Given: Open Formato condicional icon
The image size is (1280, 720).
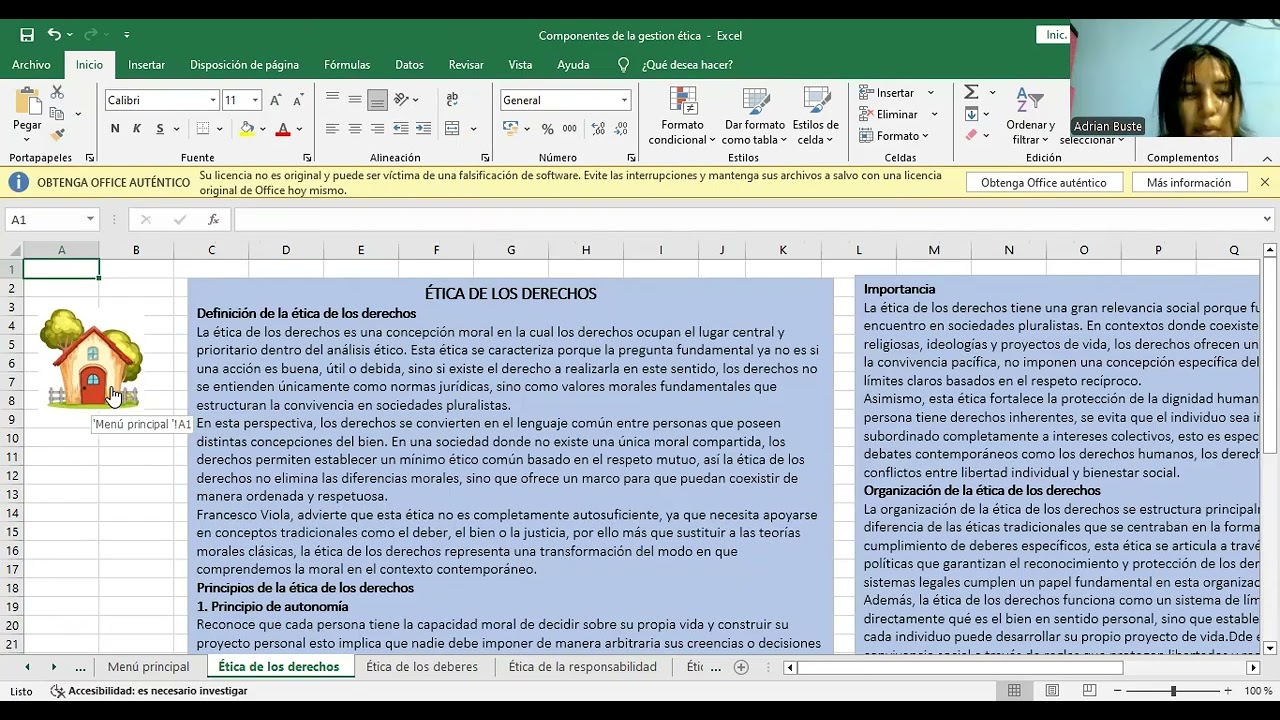Looking at the screenshot, I should click(x=683, y=101).
